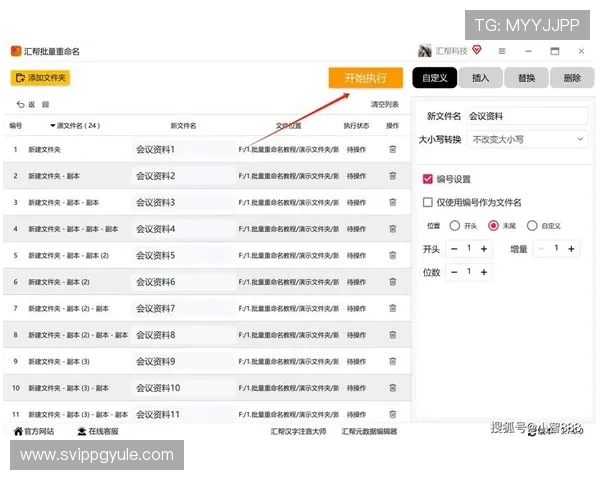Viewport: 600px width, 480px height.
Task: Click the 返回 back arrow icon
Action: [20, 104]
